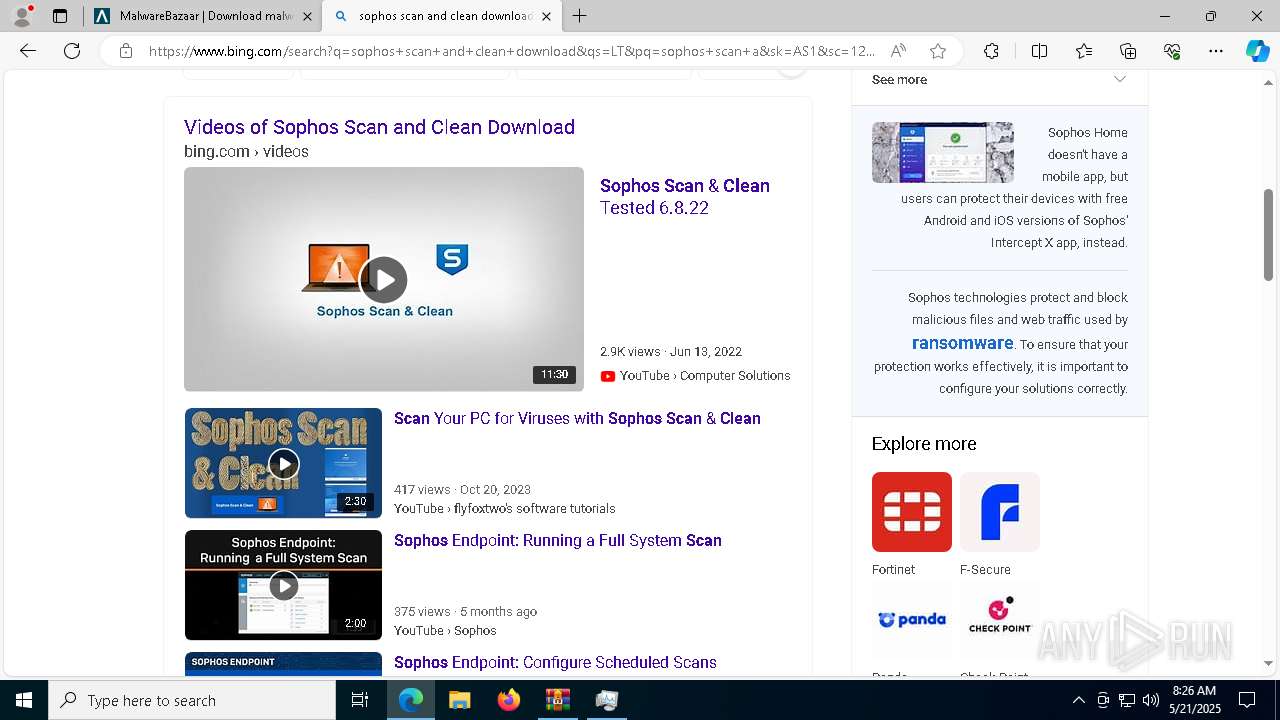Open WinRAR from taskbar

coord(557,700)
